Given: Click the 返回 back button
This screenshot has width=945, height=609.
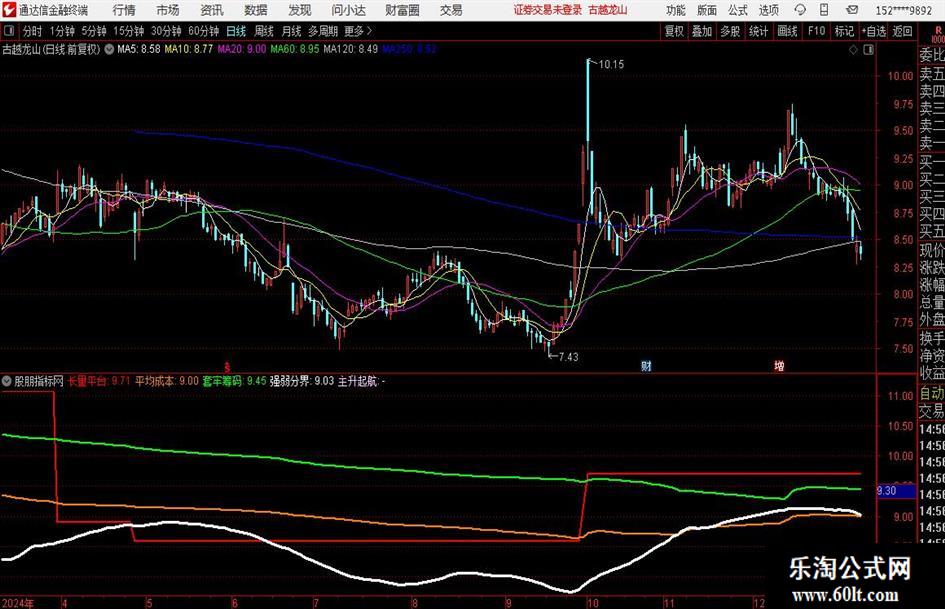Looking at the screenshot, I should point(903,31).
